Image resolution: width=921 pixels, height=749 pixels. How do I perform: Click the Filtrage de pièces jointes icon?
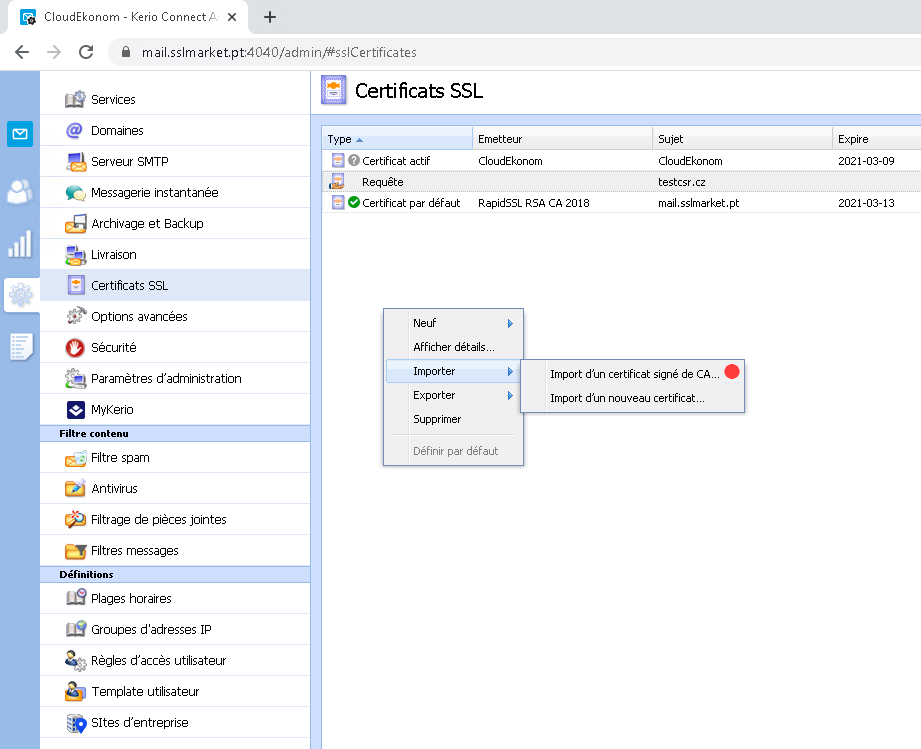76,520
